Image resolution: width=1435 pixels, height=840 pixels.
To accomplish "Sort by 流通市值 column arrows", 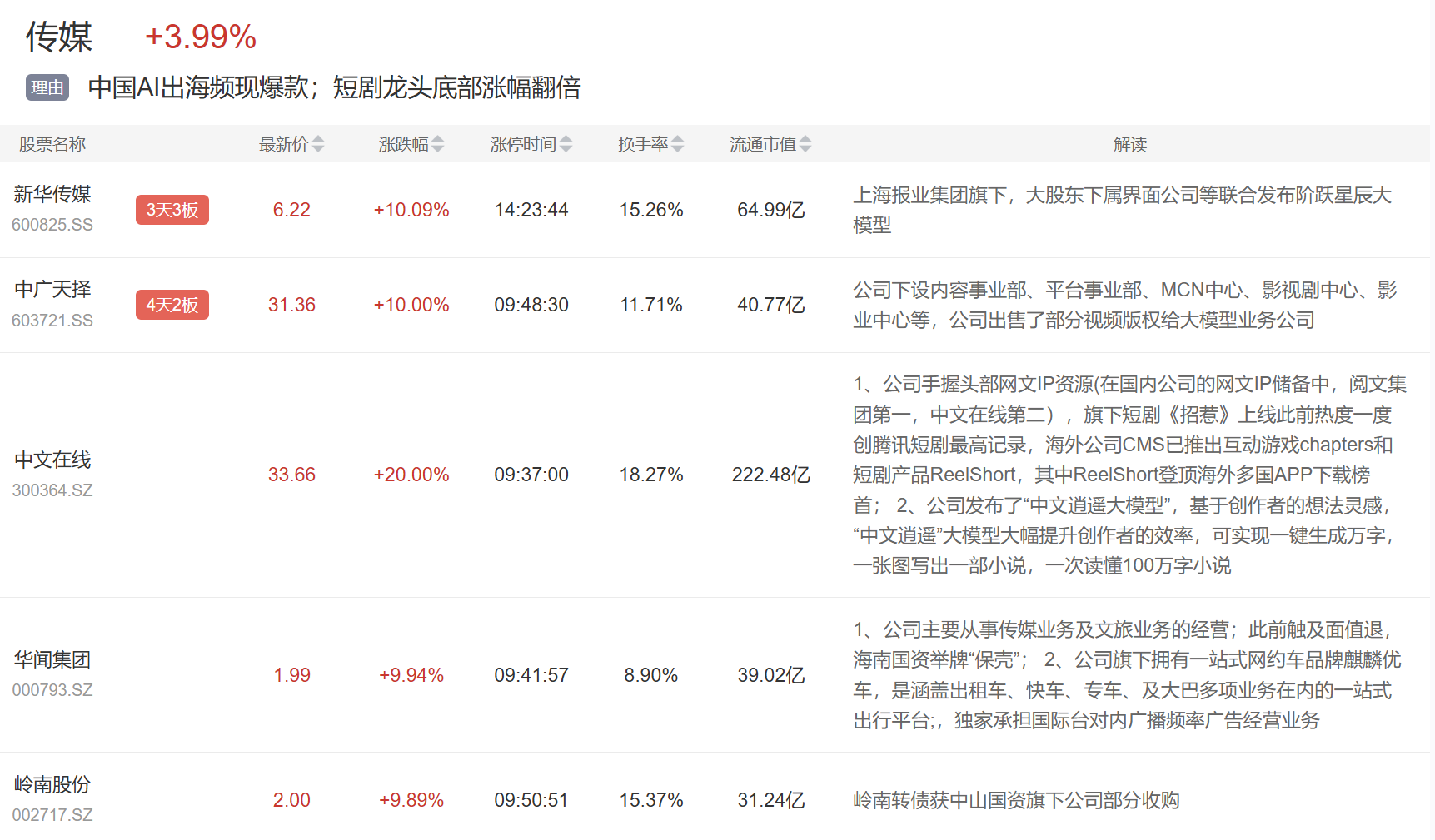I will tap(805, 144).
